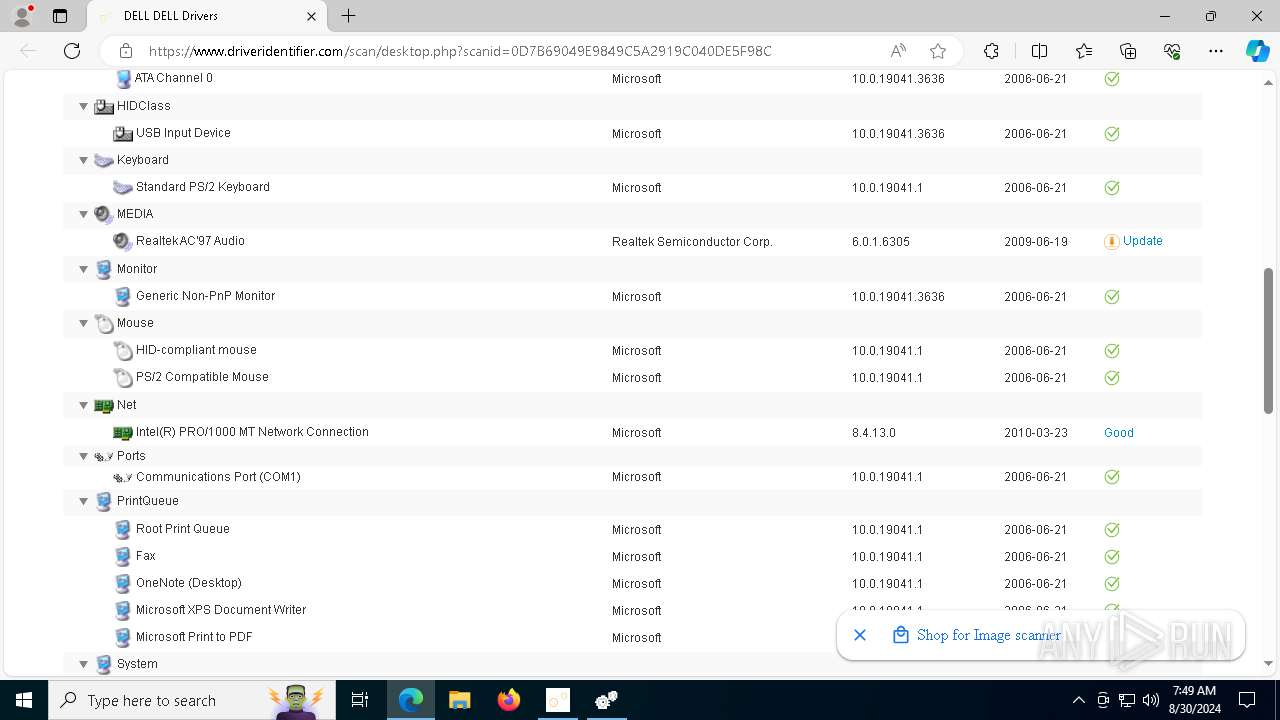Viewport: 1280px width, 720px height.
Task: Open File Explorer from the taskbar
Action: tap(460, 700)
